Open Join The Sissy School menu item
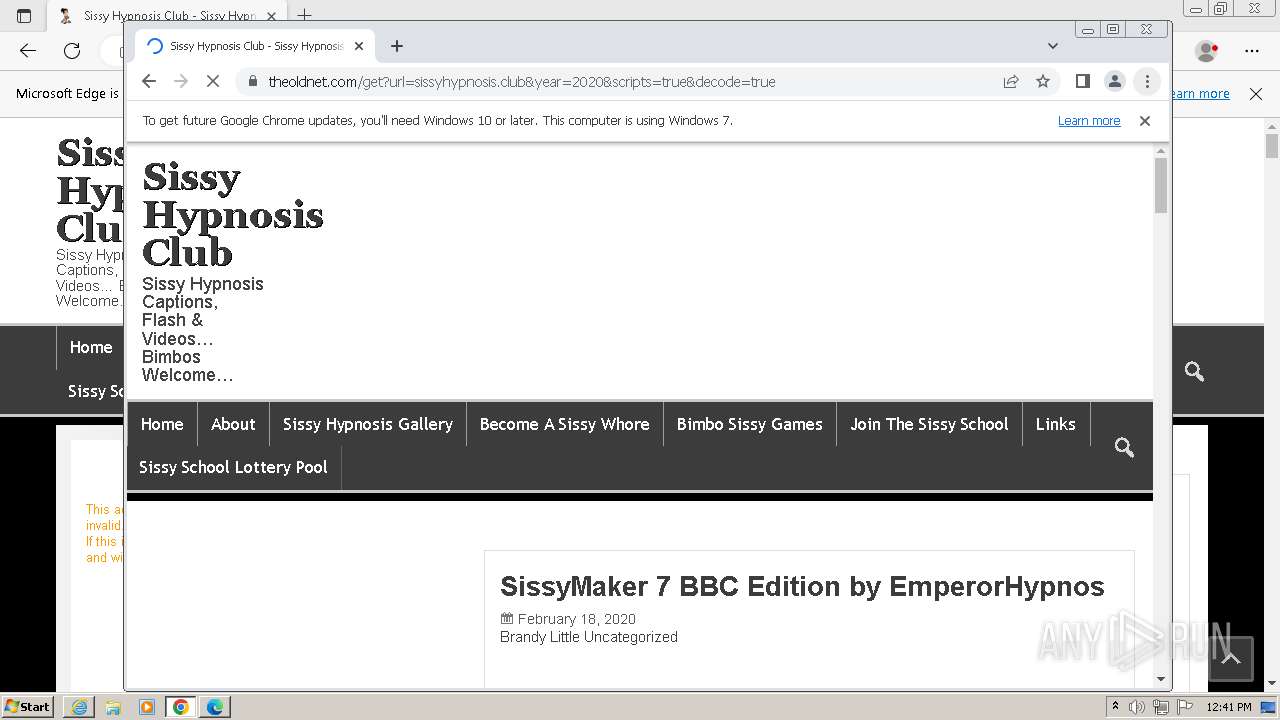1280x720 pixels. click(x=929, y=424)
